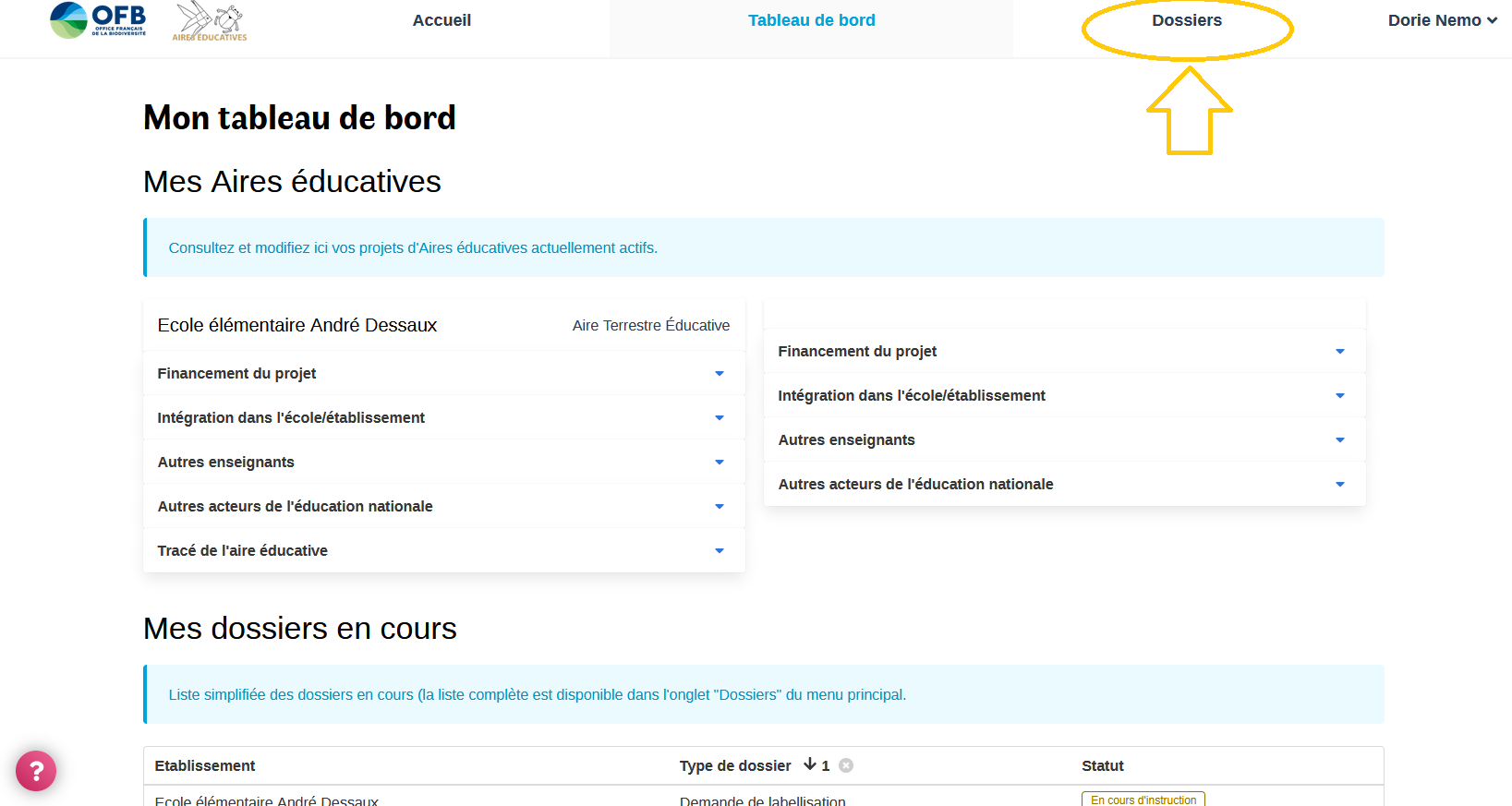Expand the Tracé de l'aire éducative section
Image resolution: width=1512 pixels, height=806 pixels.
[x=443, y=550]
